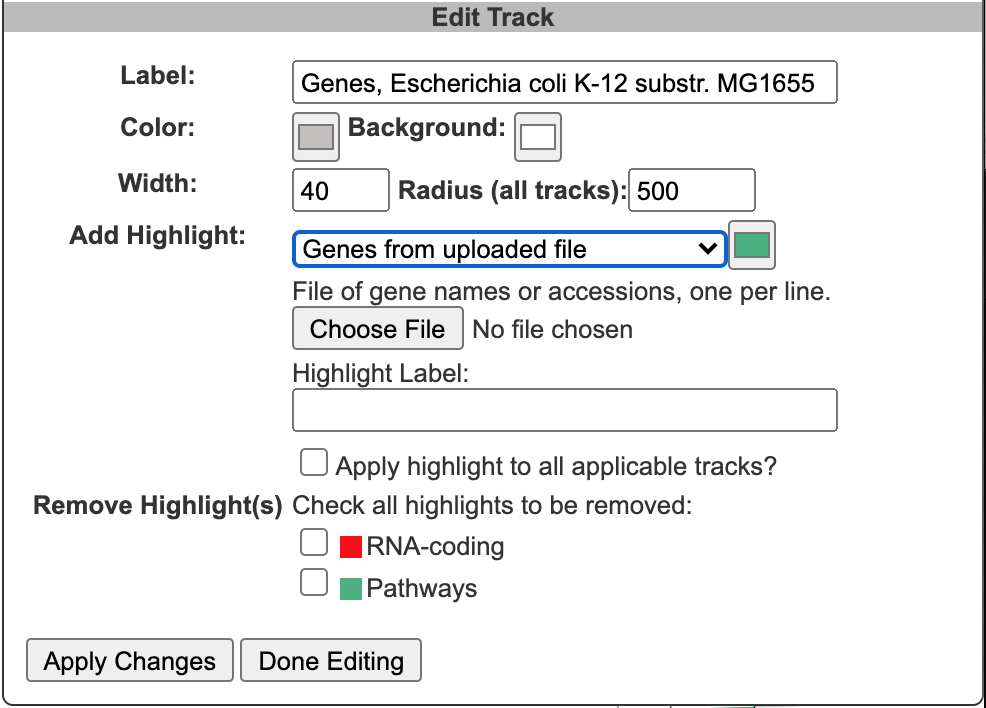Click the Radius all tracks field
This screenshot has width=986, height=708.
[692, 190]
